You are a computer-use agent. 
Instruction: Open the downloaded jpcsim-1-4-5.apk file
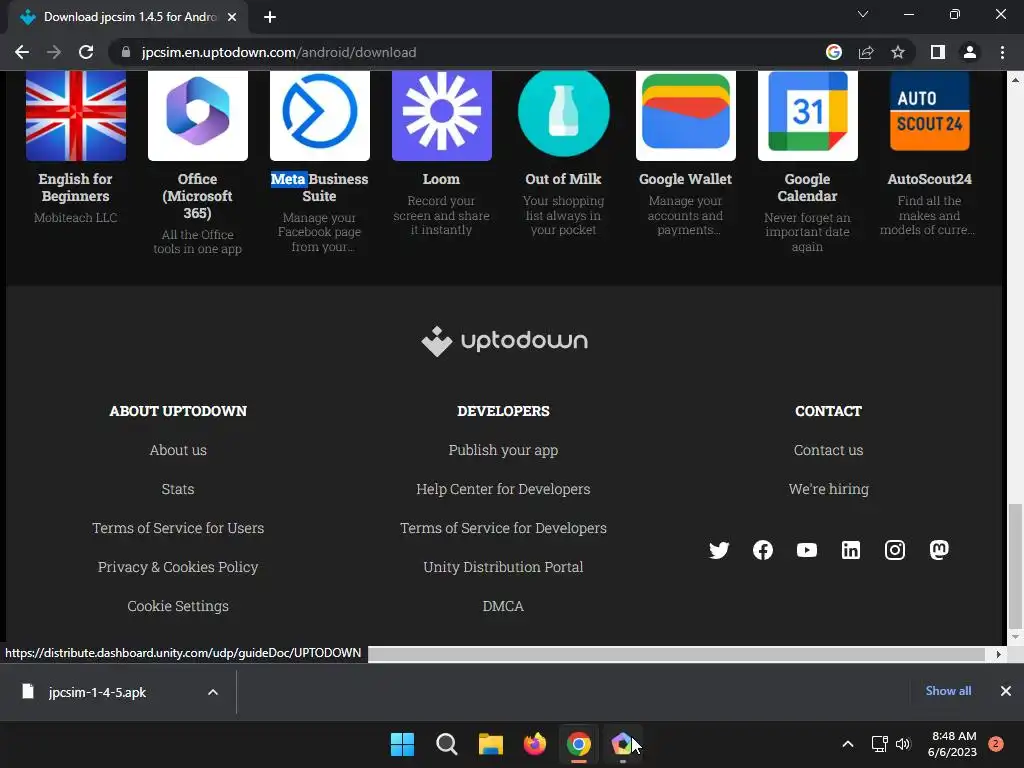click(x=97, y=692)
